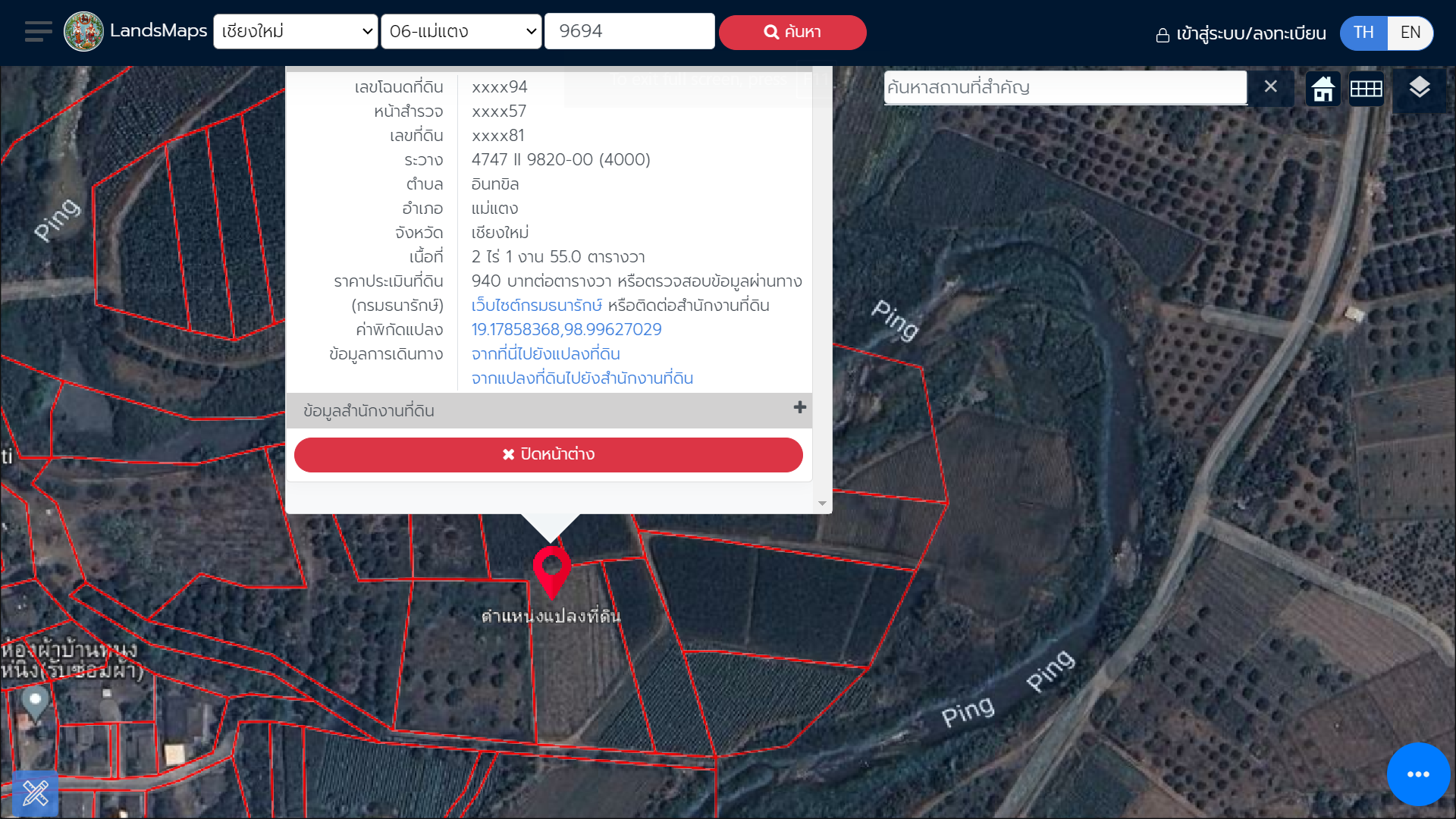The image size is (1456, 819).
Task: Click the red parcel location marker
Action: click(551, 569)
